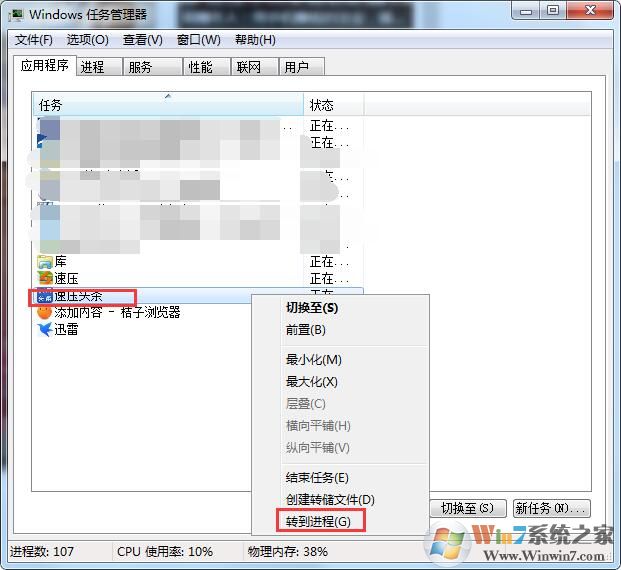The image size is (621, 570).
Task: Close the Task Manager window
Action: [x=590, y=11]
